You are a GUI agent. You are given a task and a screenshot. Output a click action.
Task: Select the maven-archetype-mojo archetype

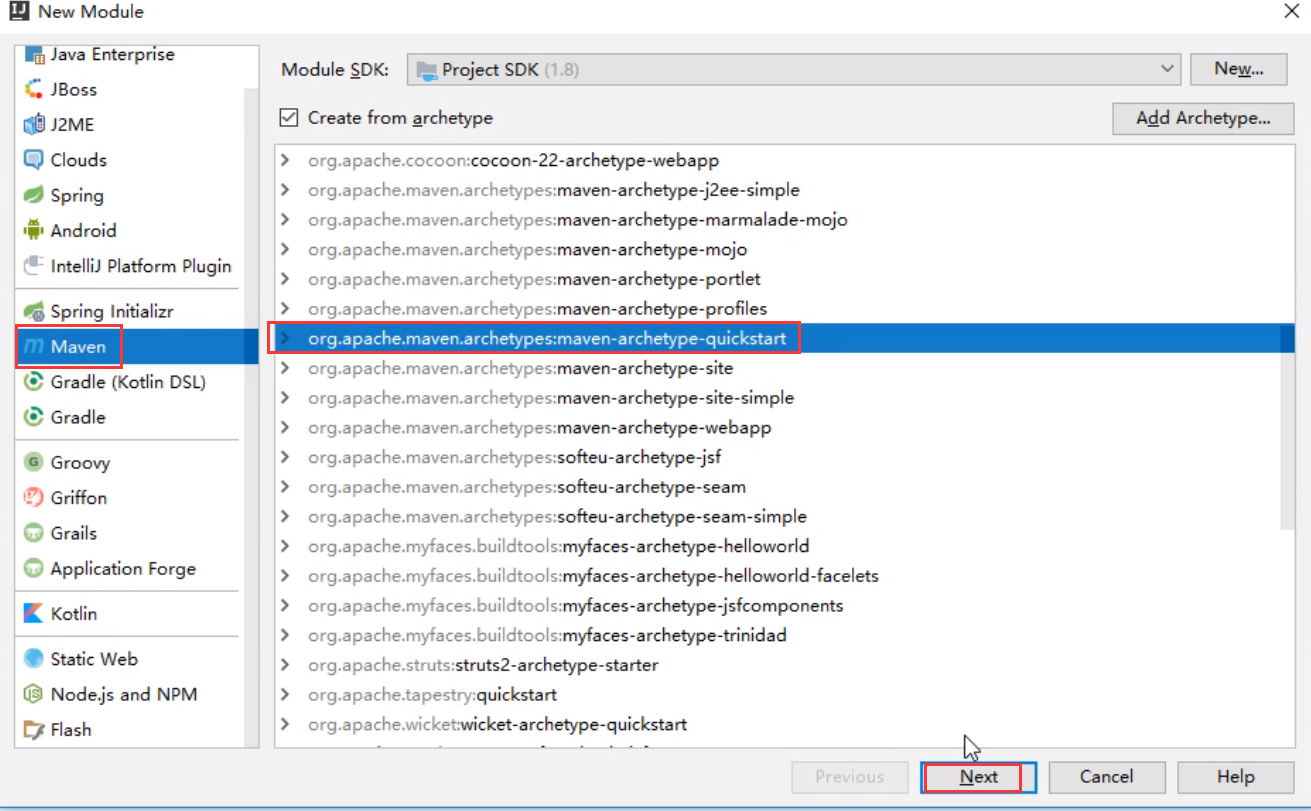point(527,249)
